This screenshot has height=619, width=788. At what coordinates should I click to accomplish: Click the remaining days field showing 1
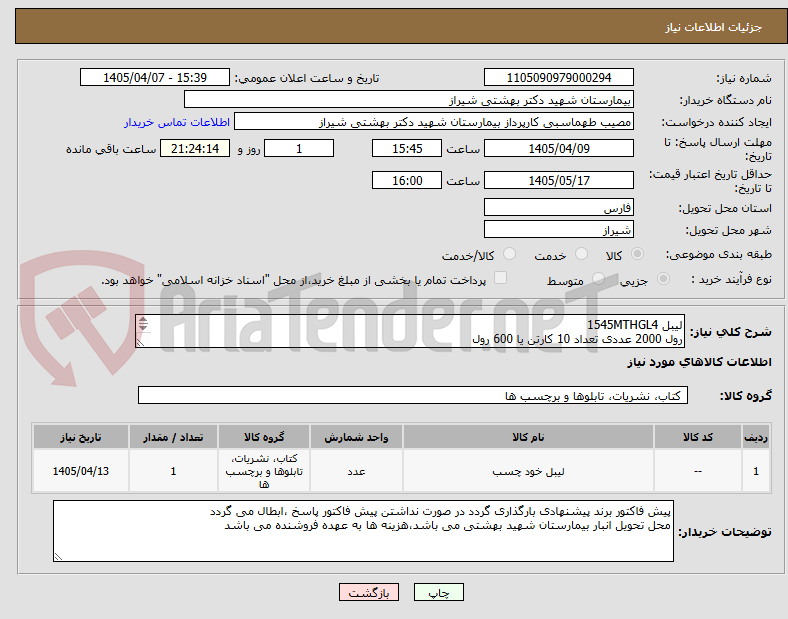(x=299, y=148)
